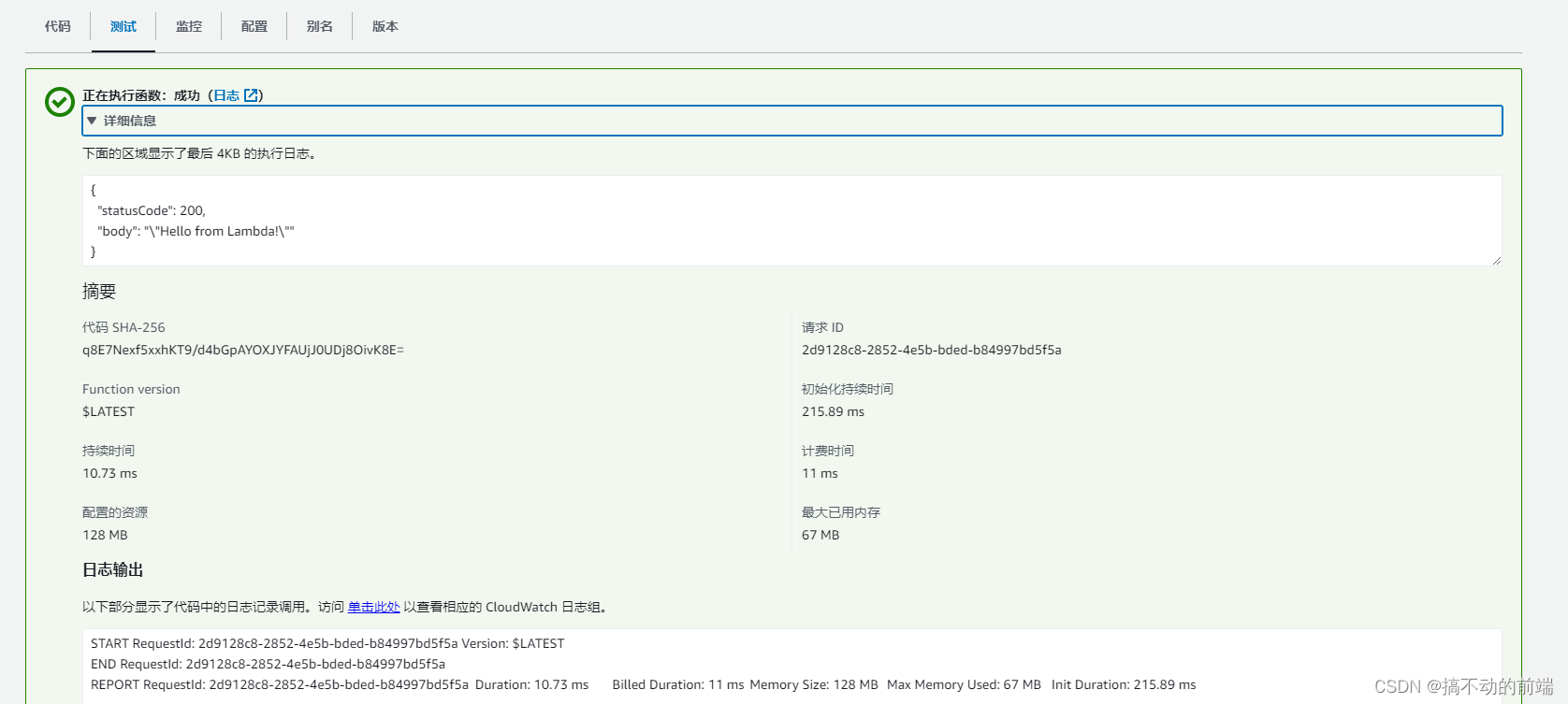1568x704 pixels.
Task: Click the Function version label
Action: pos(131,389)
